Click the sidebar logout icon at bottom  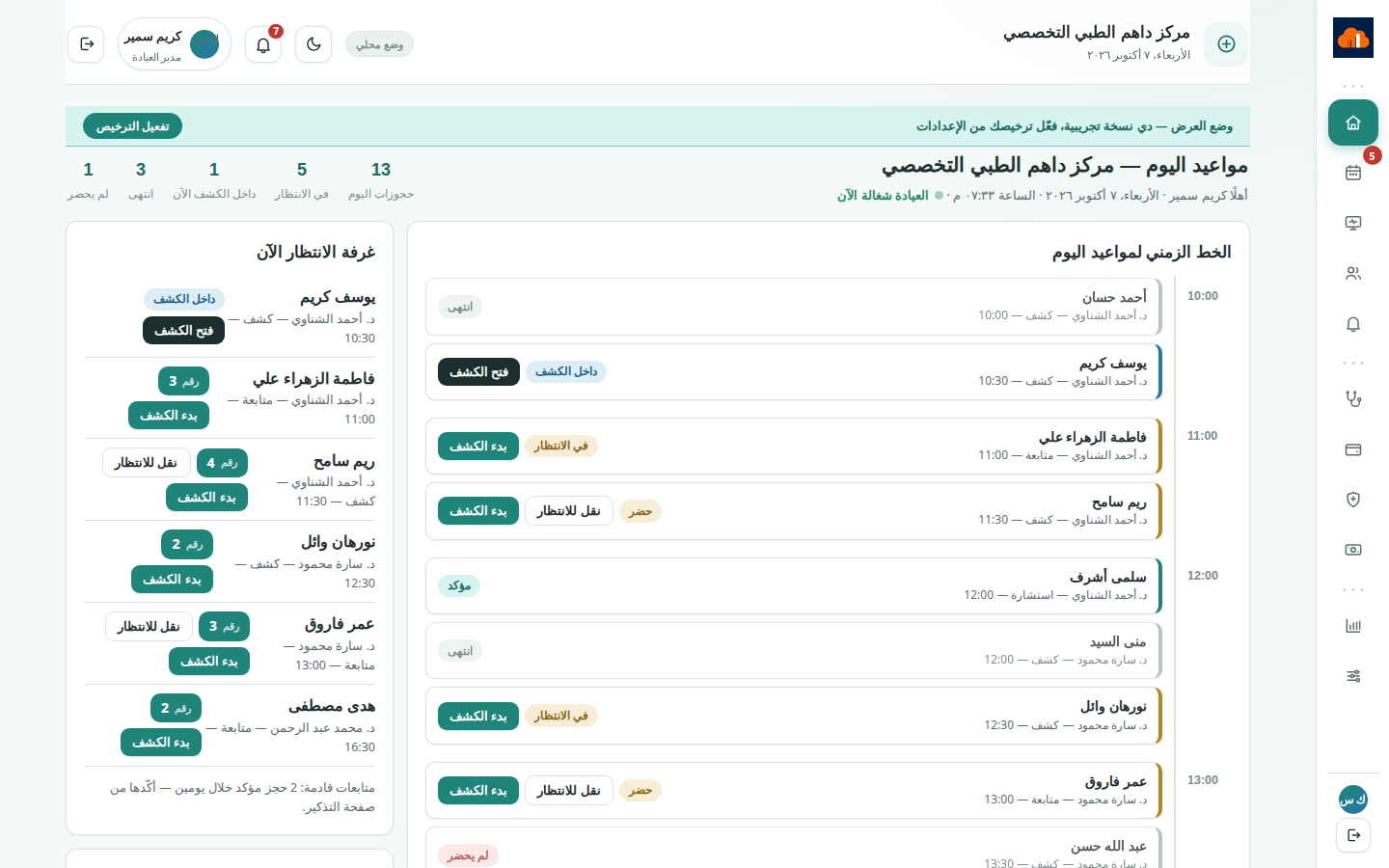click(1353, 835)
